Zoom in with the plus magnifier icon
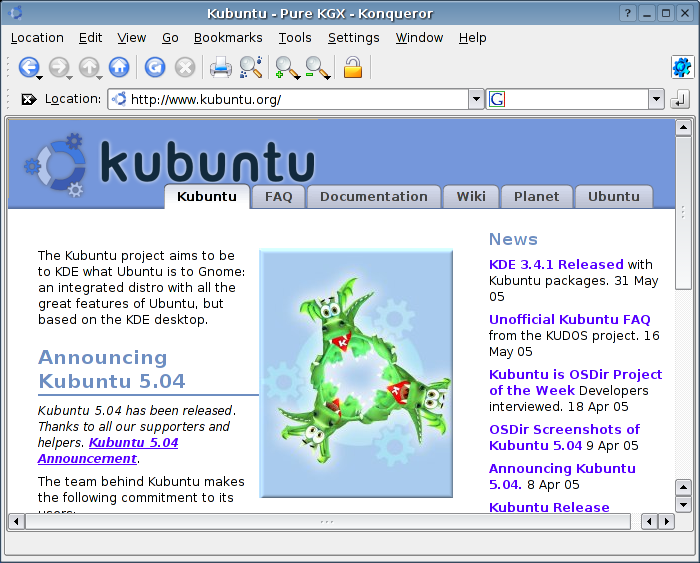 click(286, 67)
